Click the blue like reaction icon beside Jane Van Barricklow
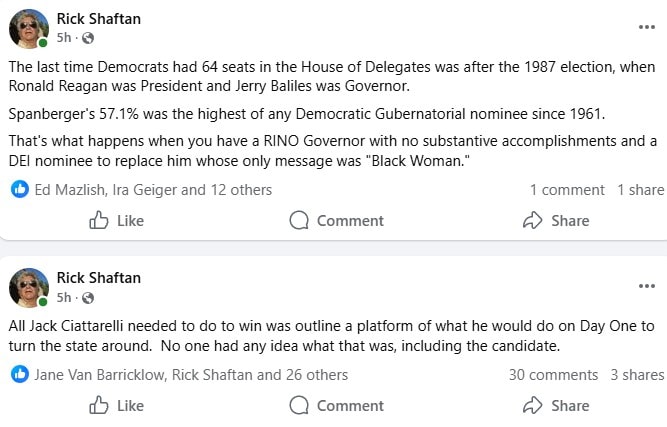Image resolution: width=667 pixels, height=427 pixels. point(20,374)
